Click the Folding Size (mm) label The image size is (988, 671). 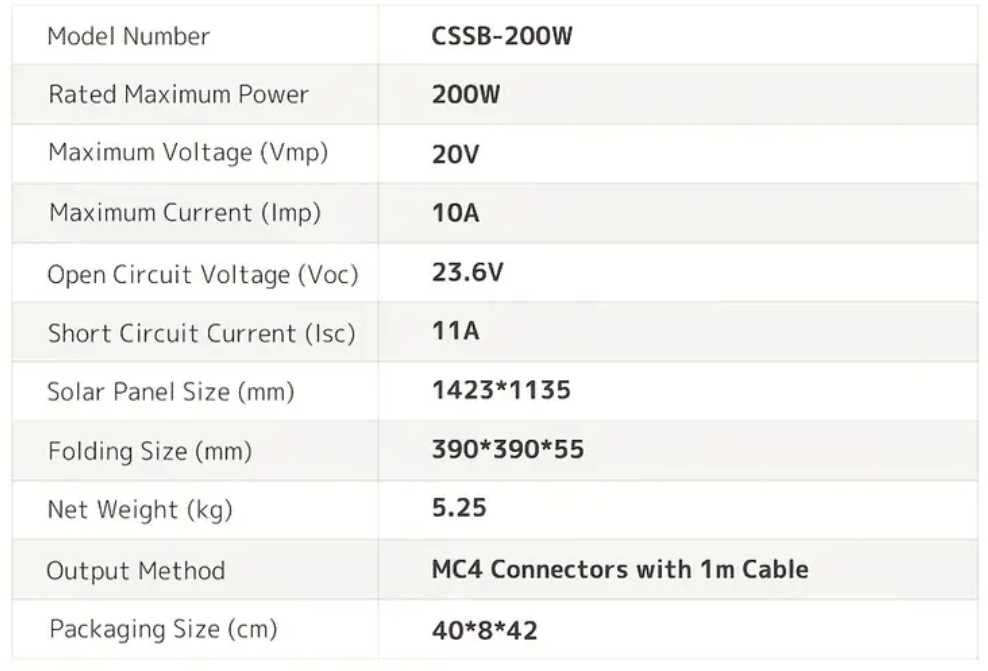click(x=149, y=451)
